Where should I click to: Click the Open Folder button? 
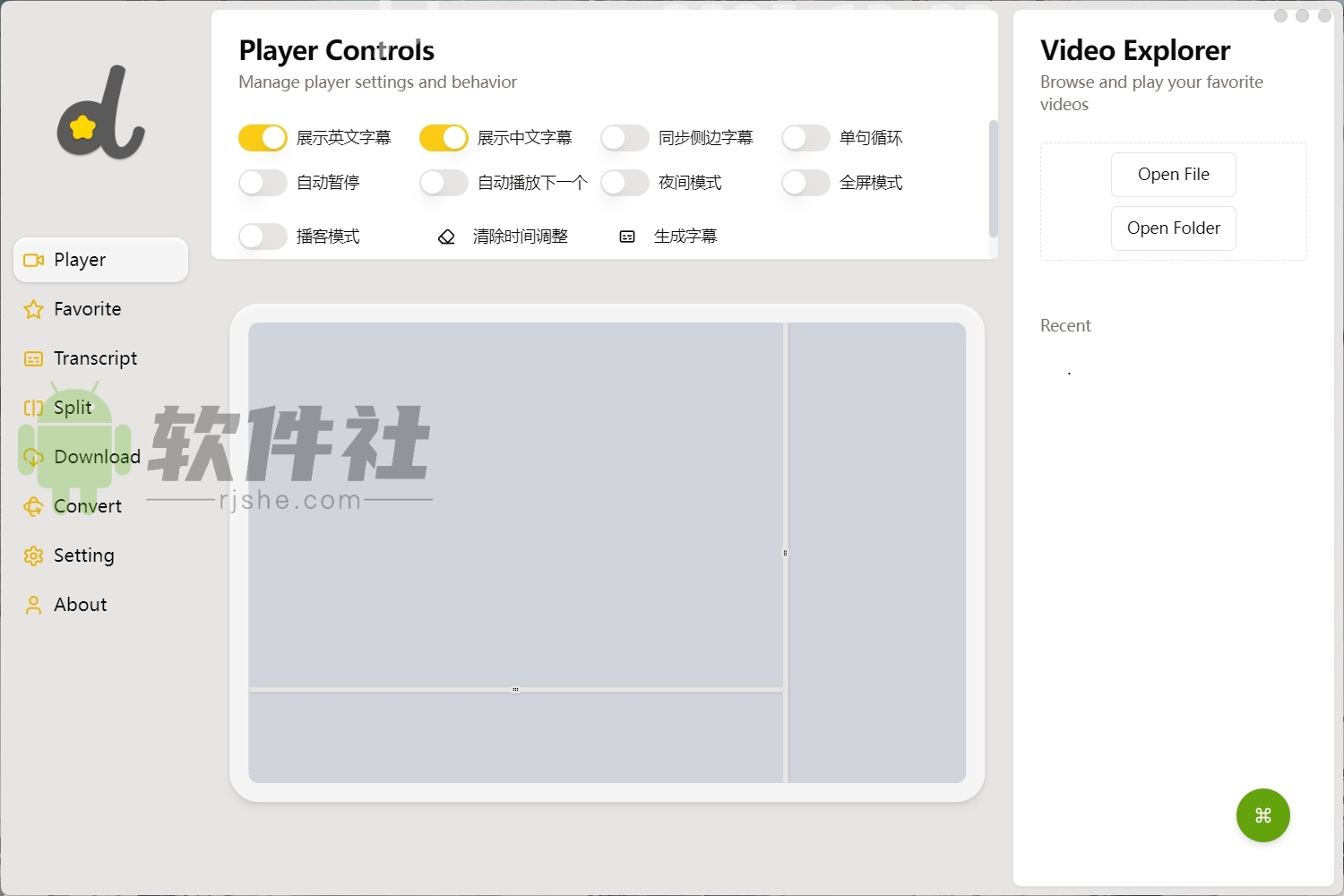1173,228
